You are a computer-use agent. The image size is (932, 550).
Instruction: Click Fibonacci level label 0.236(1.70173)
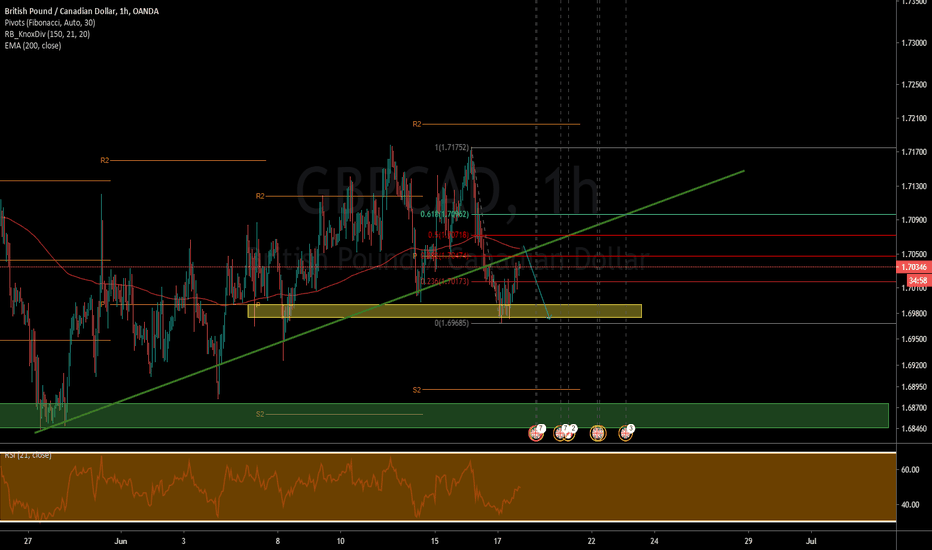[x=445, y=281]
